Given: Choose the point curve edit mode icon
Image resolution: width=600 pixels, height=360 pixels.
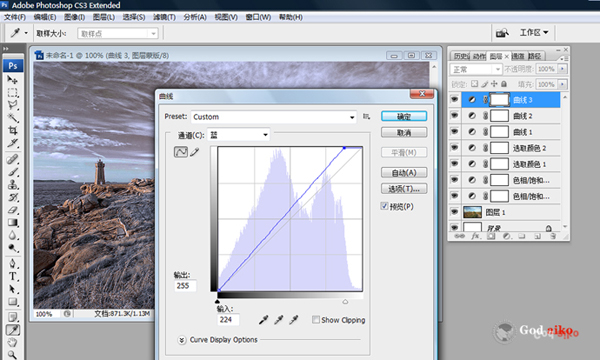Looking at the screenshot, I should point(181,152).
